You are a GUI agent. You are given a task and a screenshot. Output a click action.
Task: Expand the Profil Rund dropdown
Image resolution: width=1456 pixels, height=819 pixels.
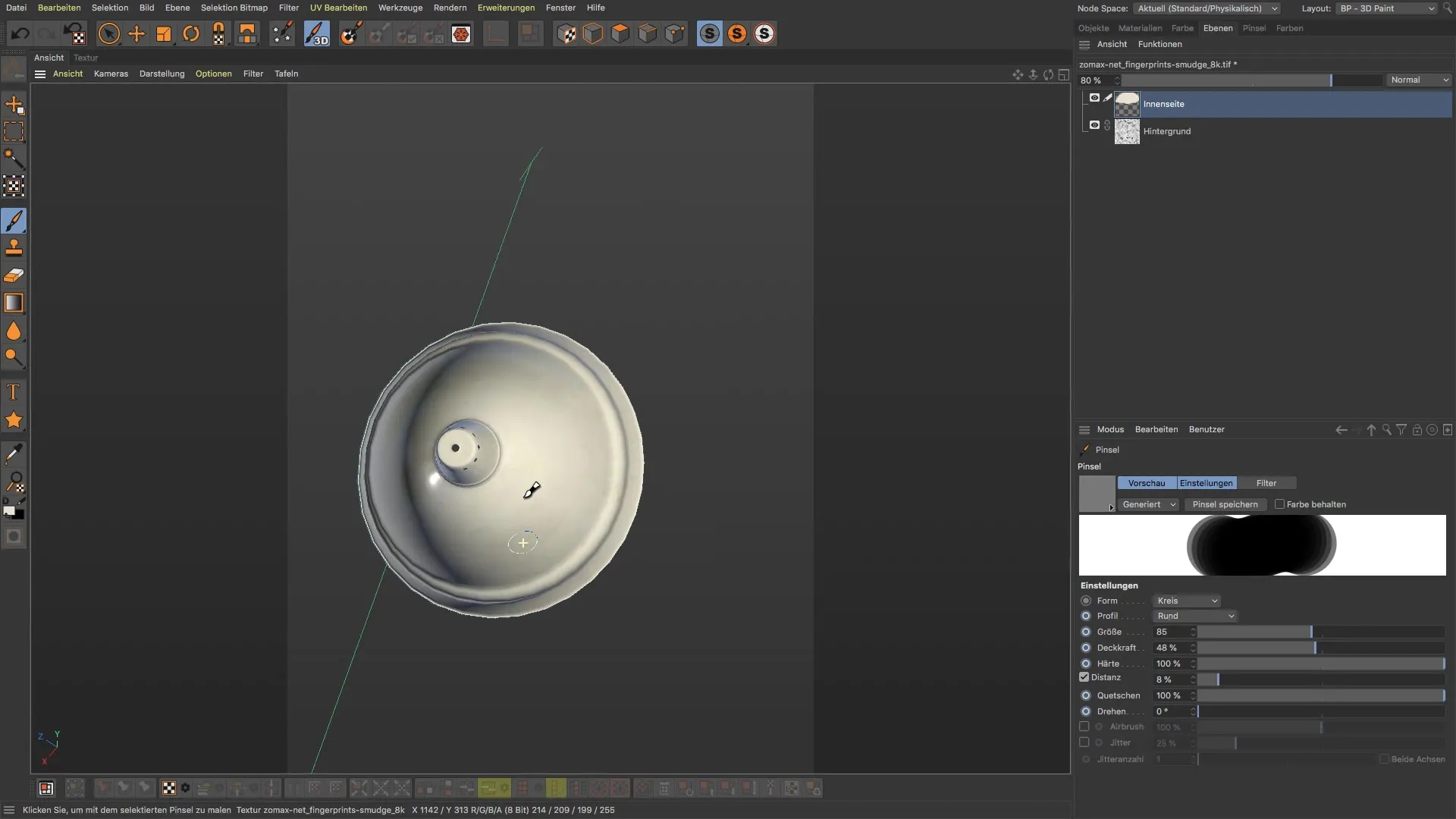(x=1195, y=616)
